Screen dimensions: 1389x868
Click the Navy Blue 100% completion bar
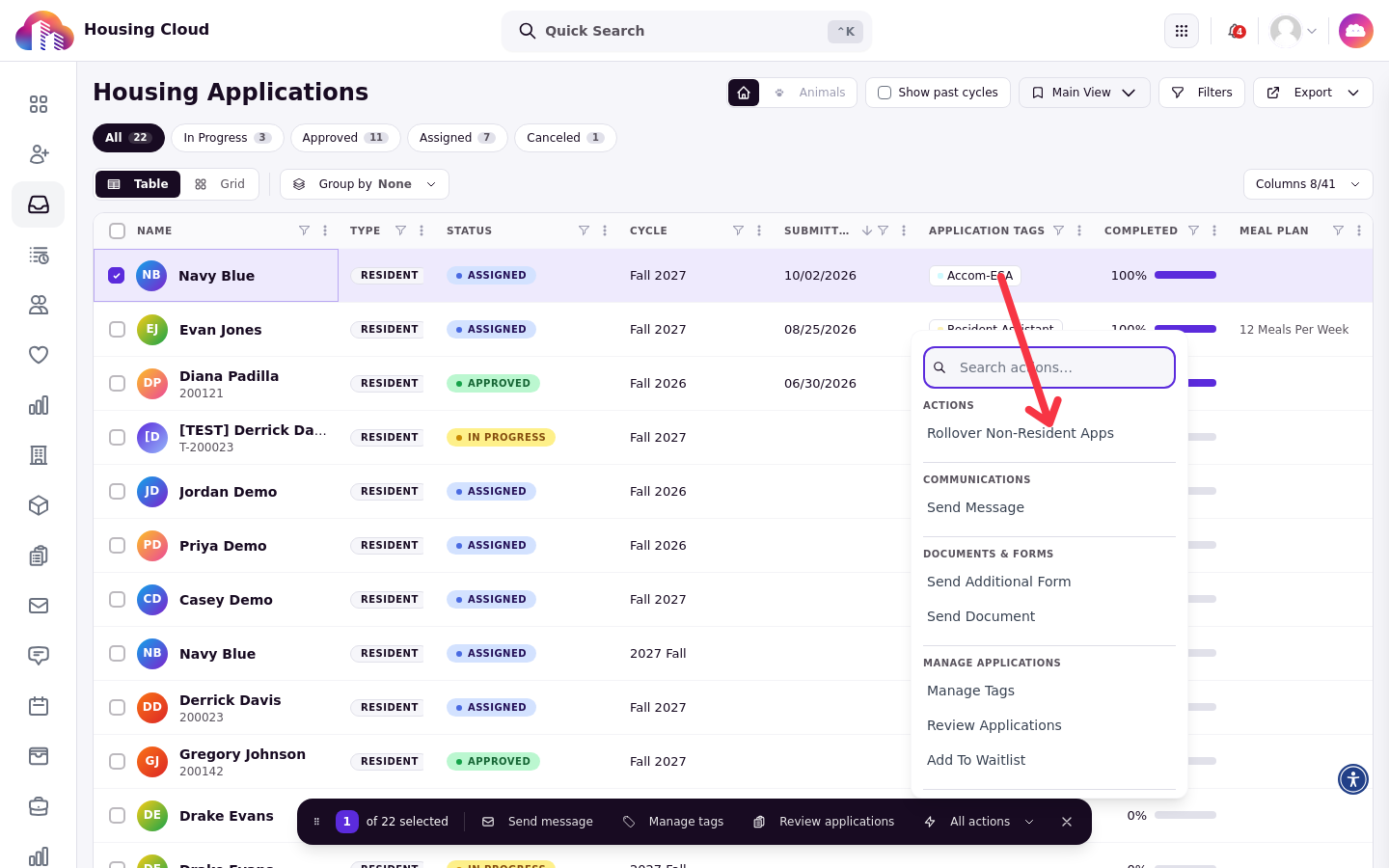click(1185, 275)
